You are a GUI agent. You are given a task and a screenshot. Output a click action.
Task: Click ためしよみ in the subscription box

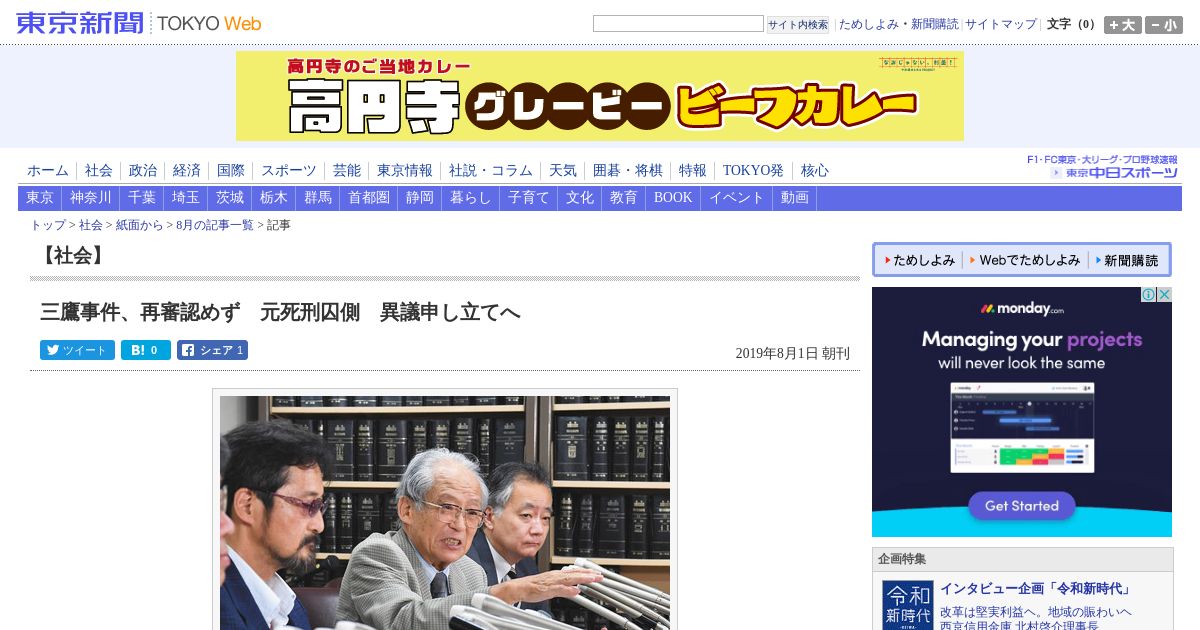pyautogui.click(x=919, y=260)
